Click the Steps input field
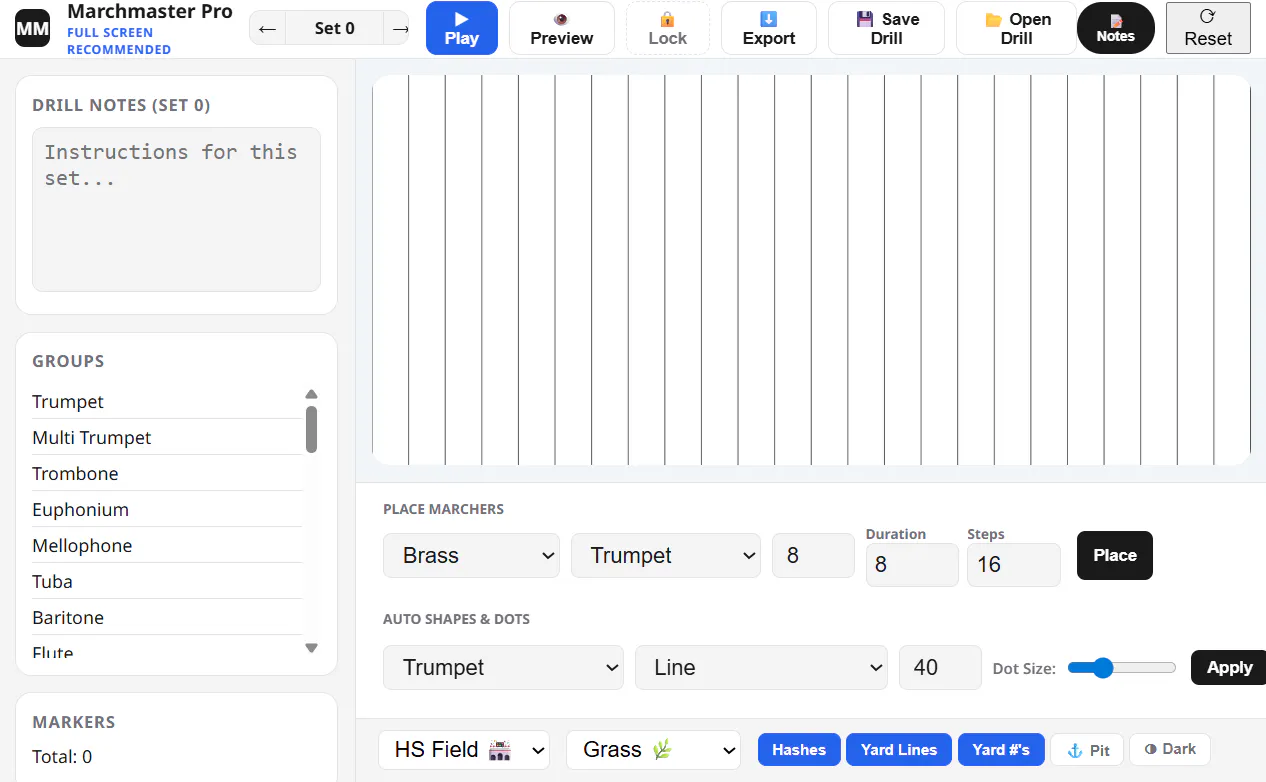 [1013, 565]
